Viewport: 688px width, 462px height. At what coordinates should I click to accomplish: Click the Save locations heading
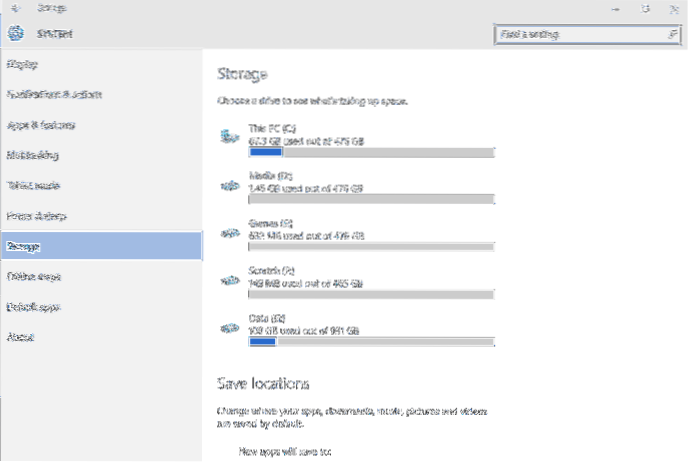click(263, 384)
